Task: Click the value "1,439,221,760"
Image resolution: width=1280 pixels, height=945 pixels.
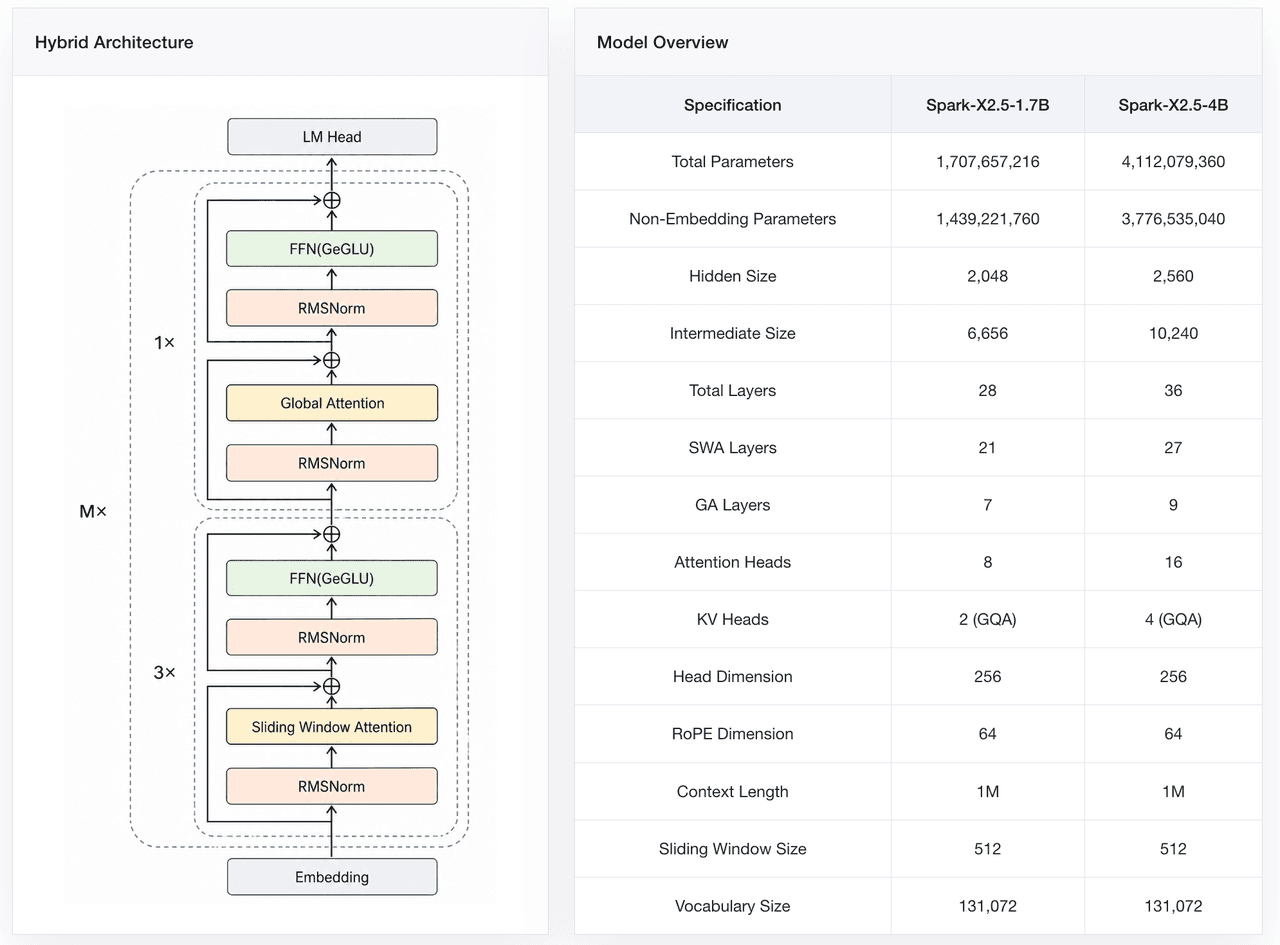Action: 988,219
